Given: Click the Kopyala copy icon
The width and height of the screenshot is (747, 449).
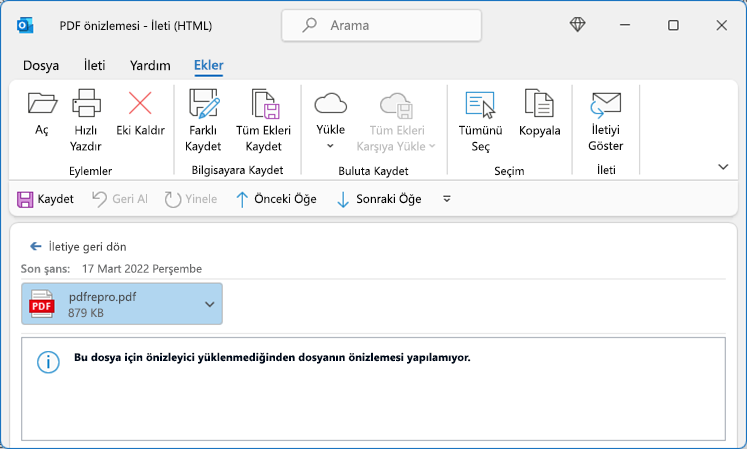Looking at the screenshot, I should [539, 103].
